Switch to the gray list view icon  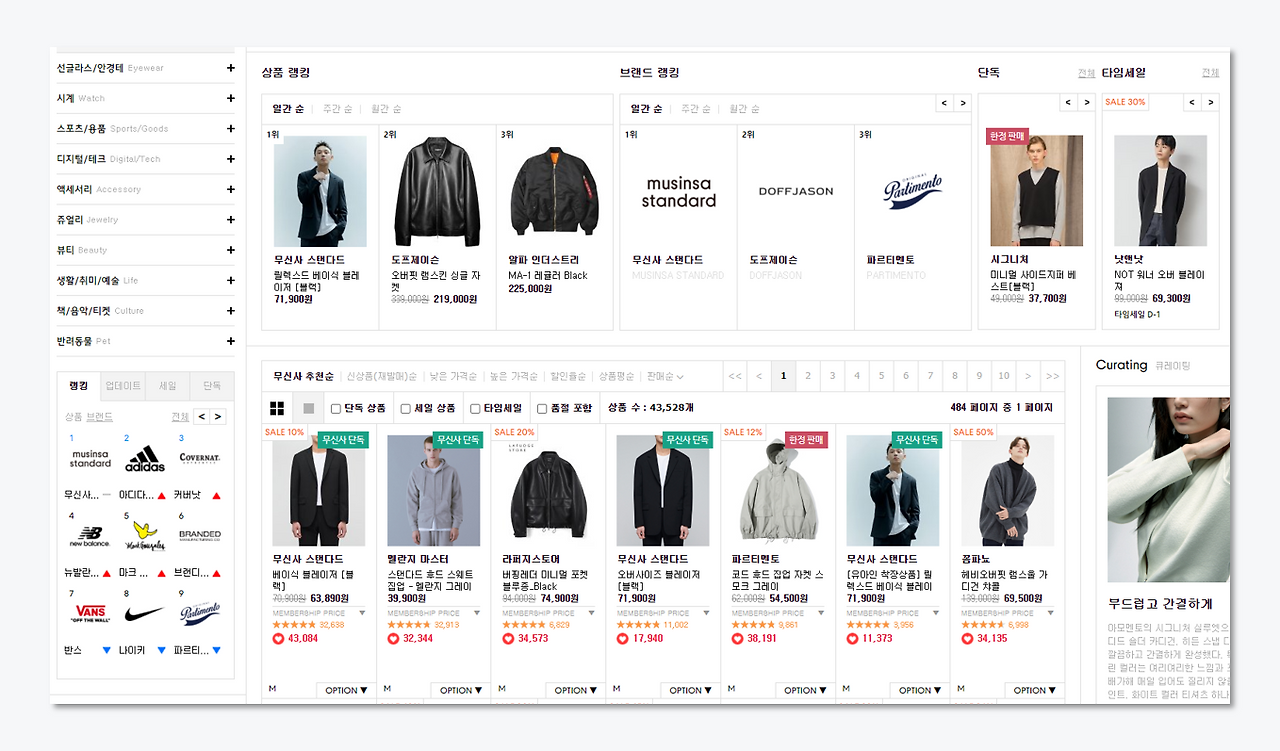click(x=309, y=408)
